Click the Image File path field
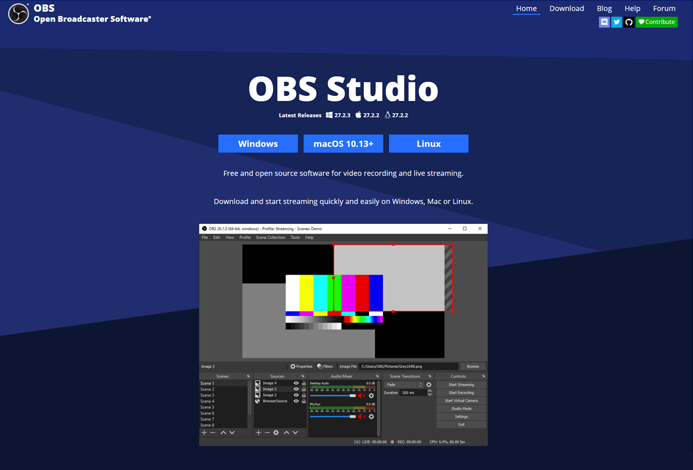Screen dimensions: 693x470 pos(409,367)
